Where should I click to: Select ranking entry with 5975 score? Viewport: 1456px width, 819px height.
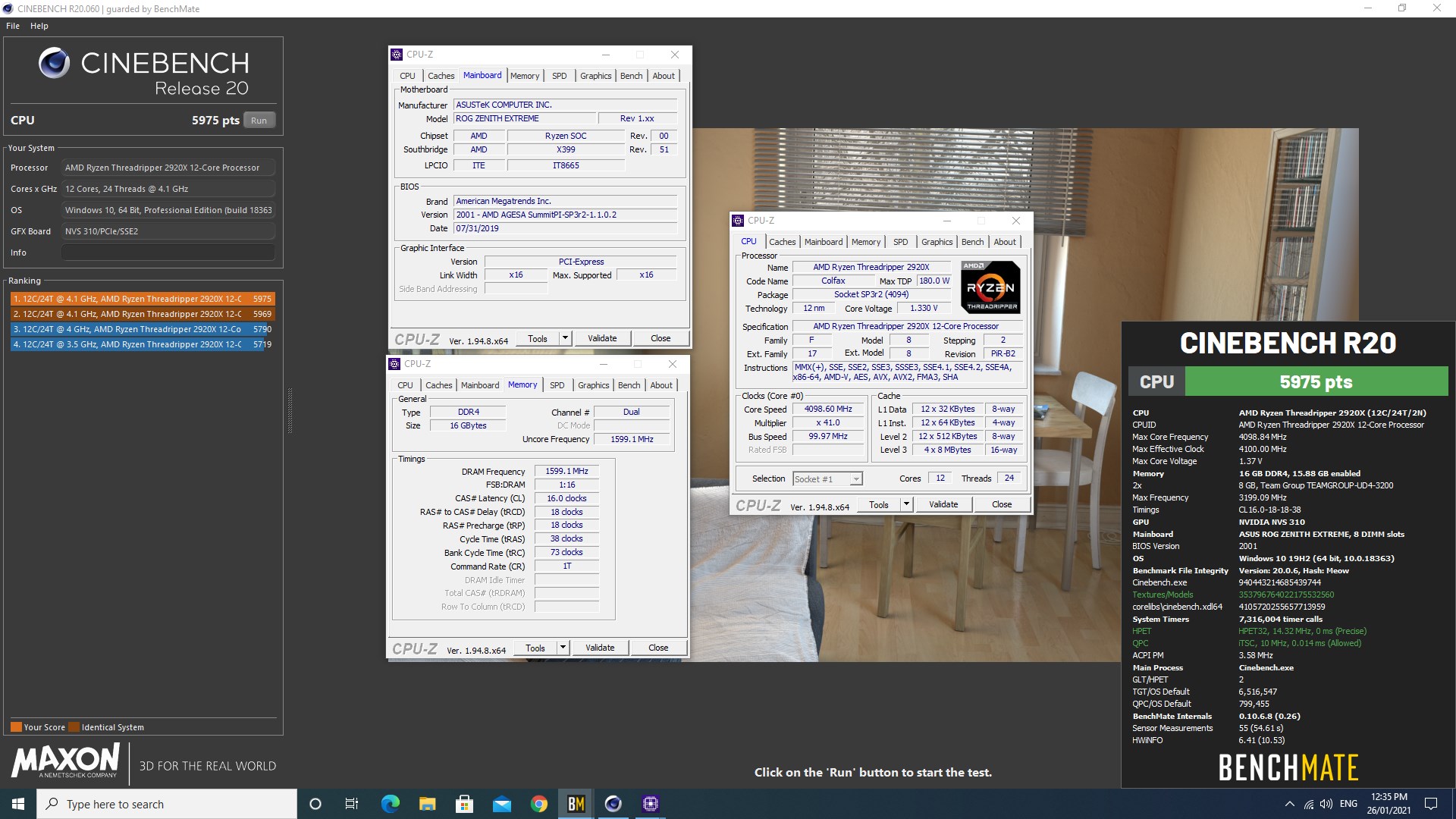click(142, 299)
